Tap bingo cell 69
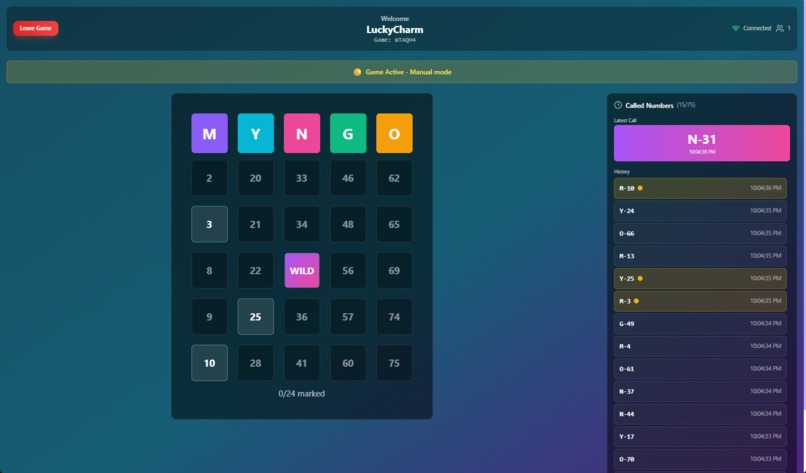806x473 pixels. pos(394,270)
